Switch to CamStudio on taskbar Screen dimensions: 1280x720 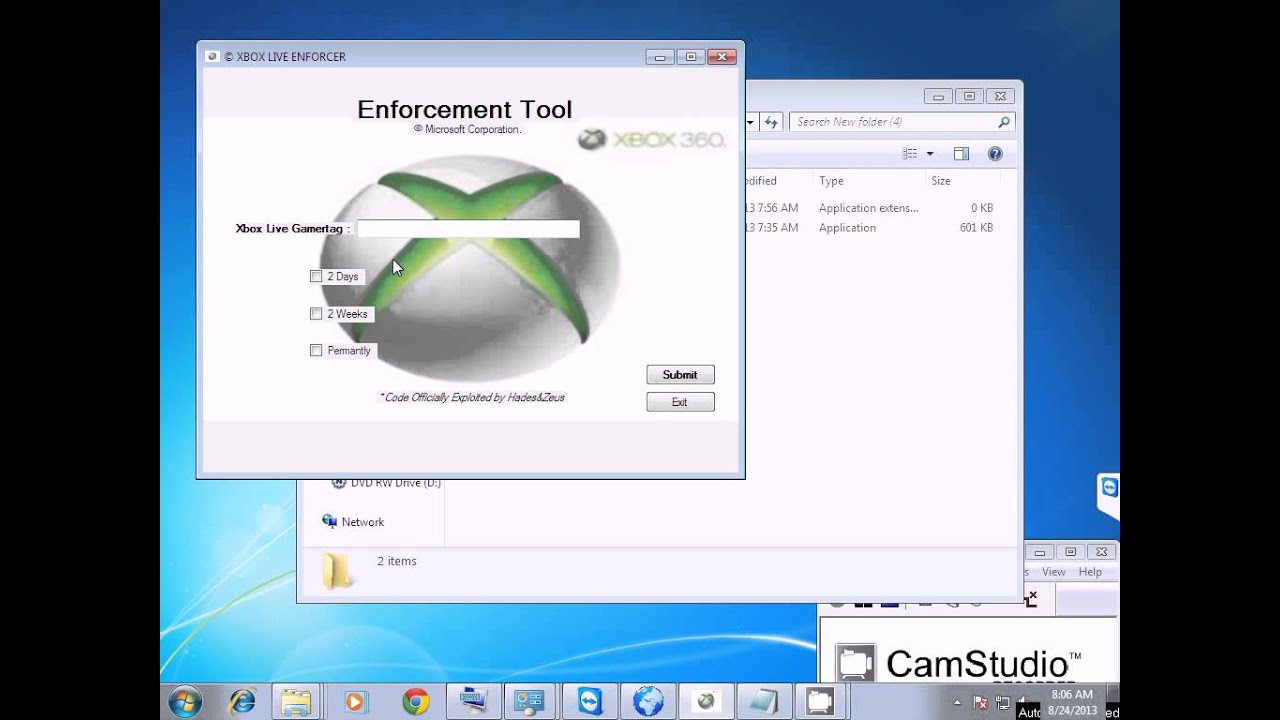(820, 702)
